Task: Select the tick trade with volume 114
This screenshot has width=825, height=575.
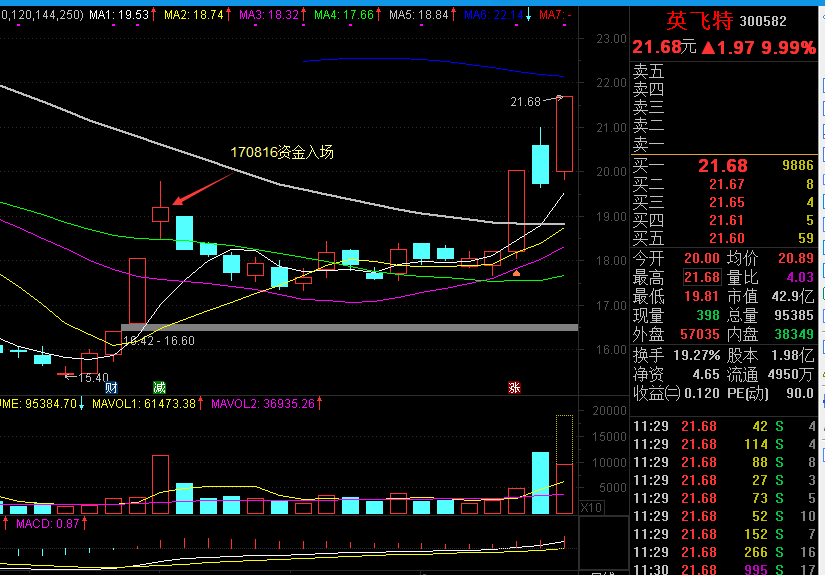Action: point(724,444)
